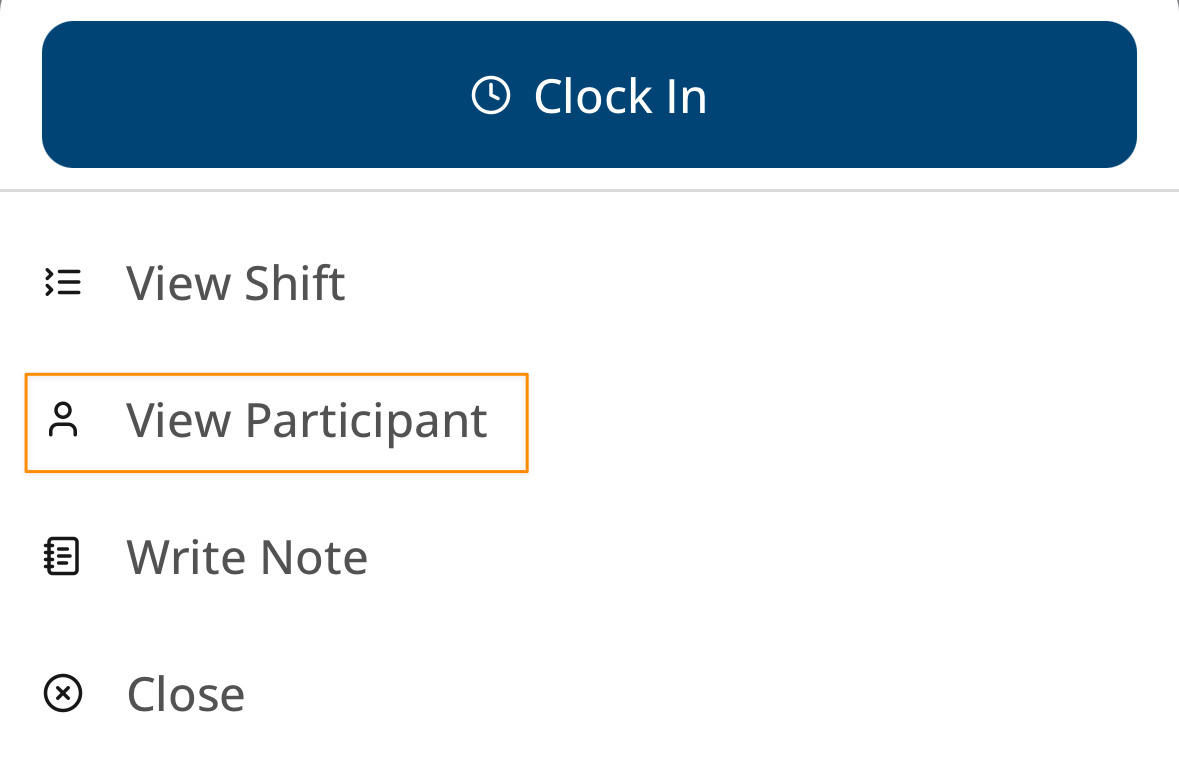Select the View Participant menu item
This screenshot has width=1179, height=782.
276,421
